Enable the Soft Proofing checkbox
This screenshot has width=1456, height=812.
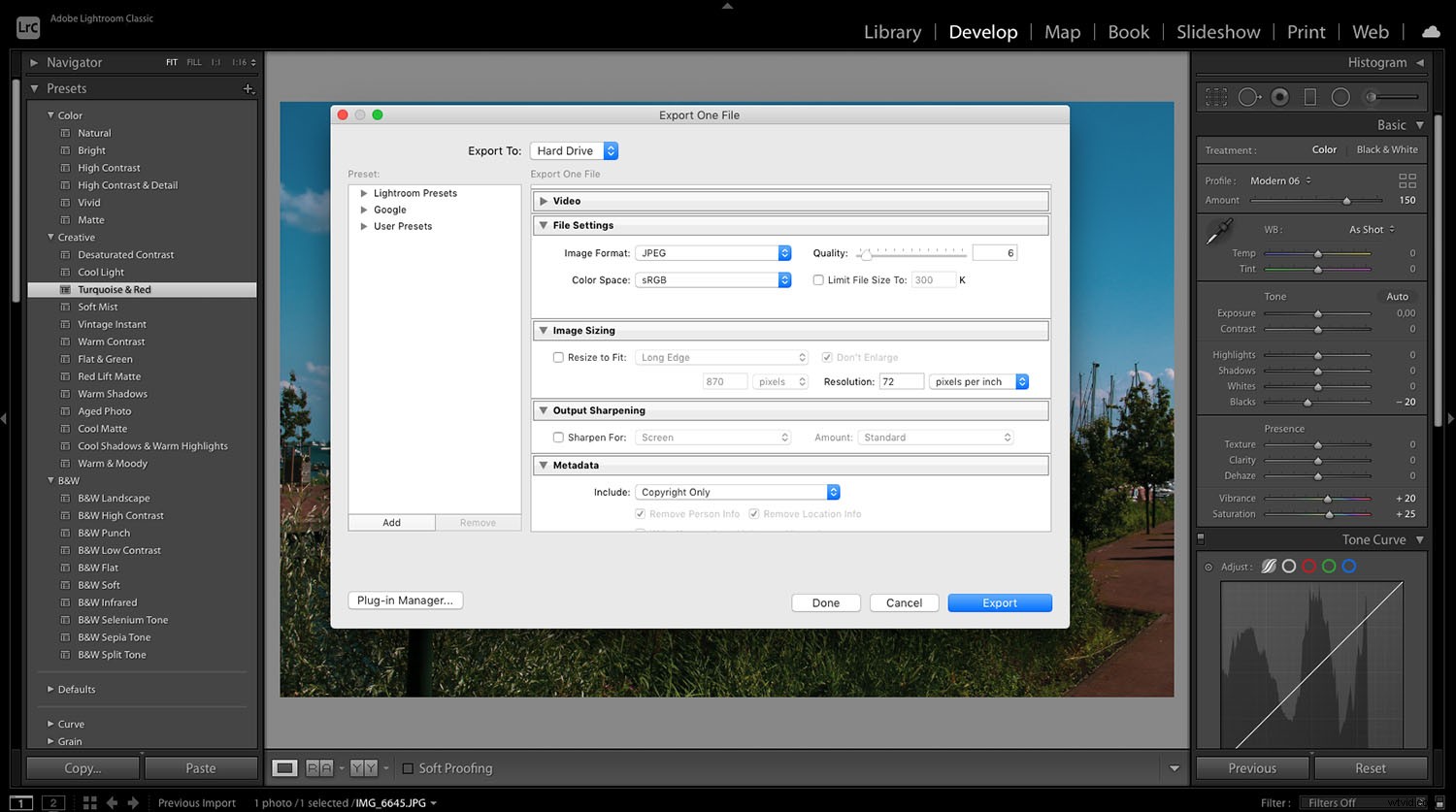point(407,767)
